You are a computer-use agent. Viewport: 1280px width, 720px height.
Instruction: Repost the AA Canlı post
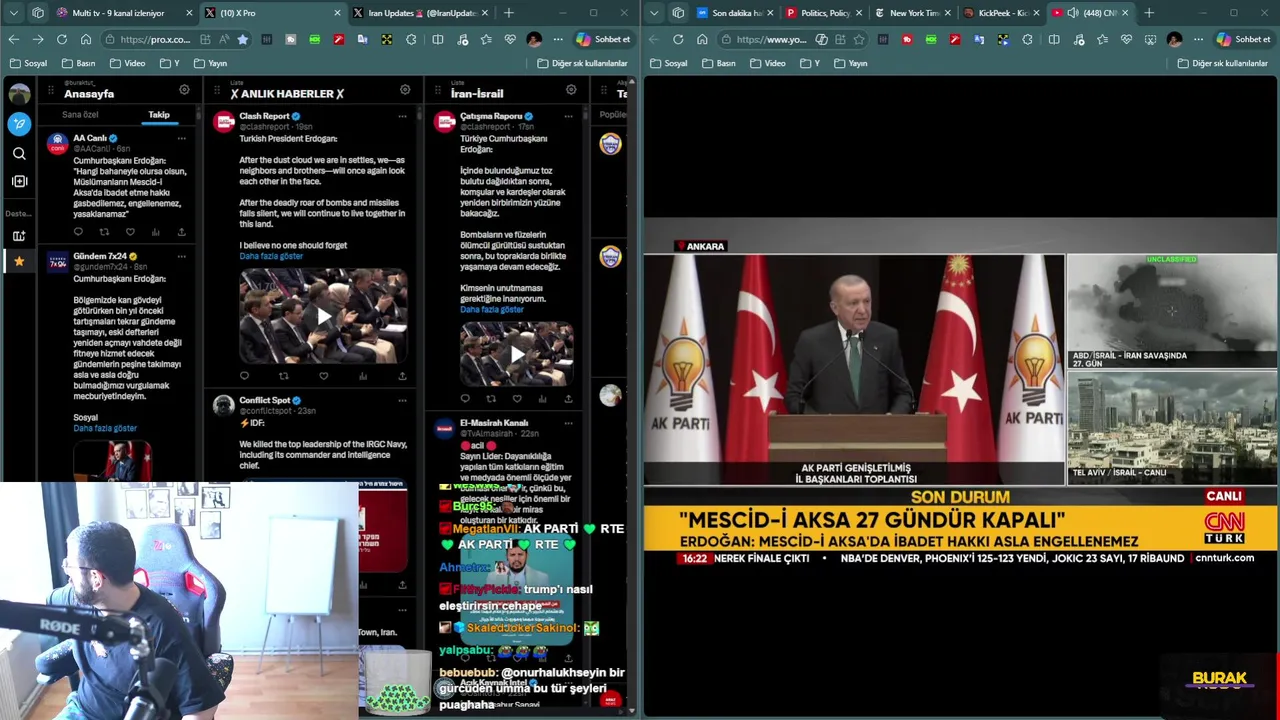click(104, 232)
